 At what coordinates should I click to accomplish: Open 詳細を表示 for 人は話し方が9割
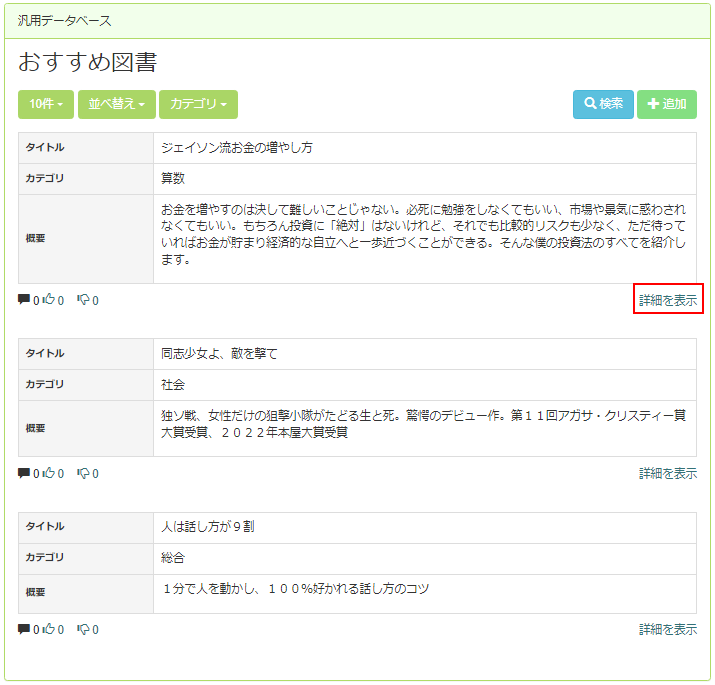point(668,629)
